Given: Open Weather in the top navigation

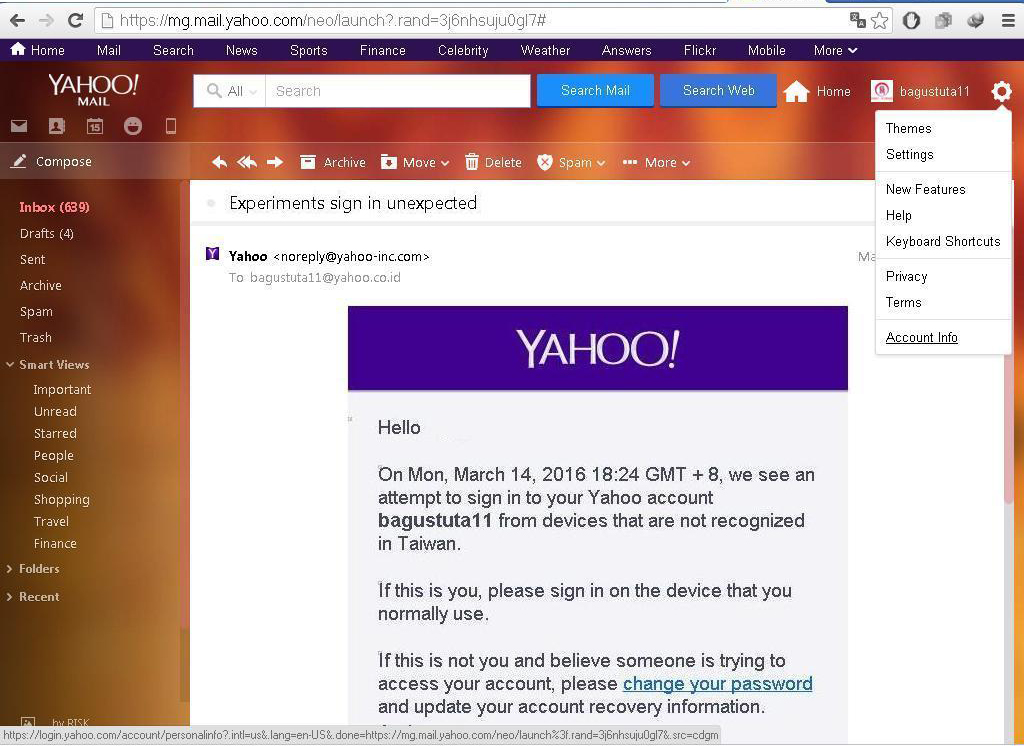Looking at the screenshot, I should tap(545, 50).
